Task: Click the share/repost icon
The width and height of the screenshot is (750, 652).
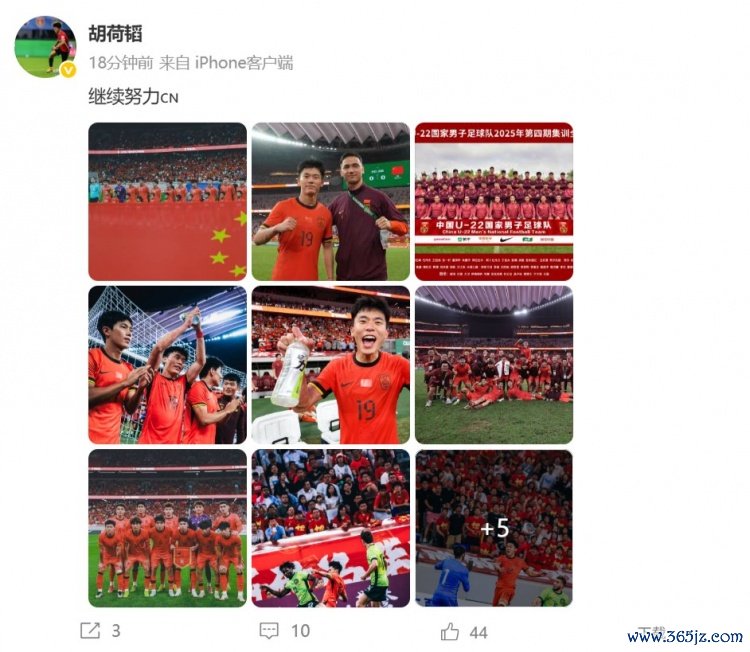Action: coord(90,630)
